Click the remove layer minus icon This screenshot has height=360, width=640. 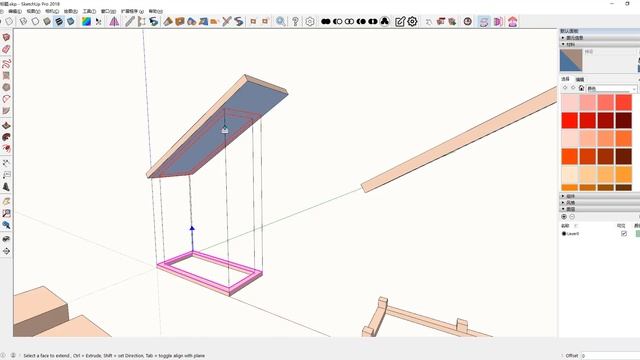pyautogui.click(x=572, y=217)
